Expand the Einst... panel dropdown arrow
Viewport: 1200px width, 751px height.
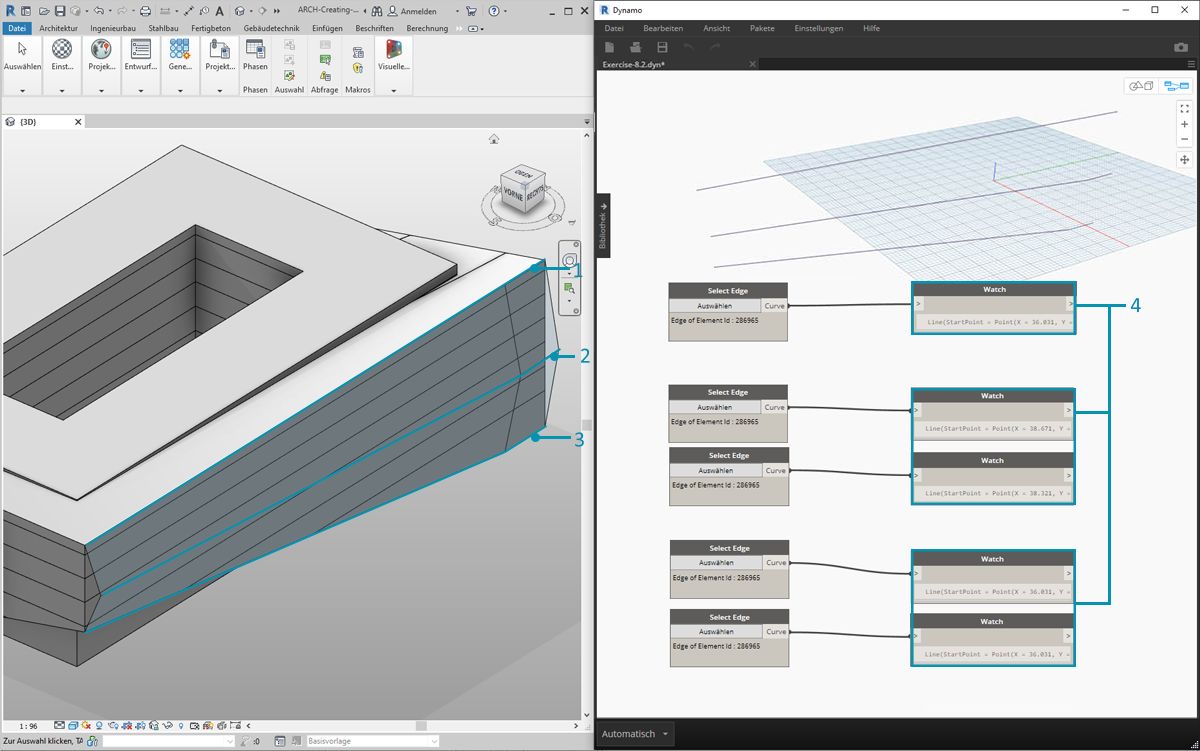coord(62,90)
